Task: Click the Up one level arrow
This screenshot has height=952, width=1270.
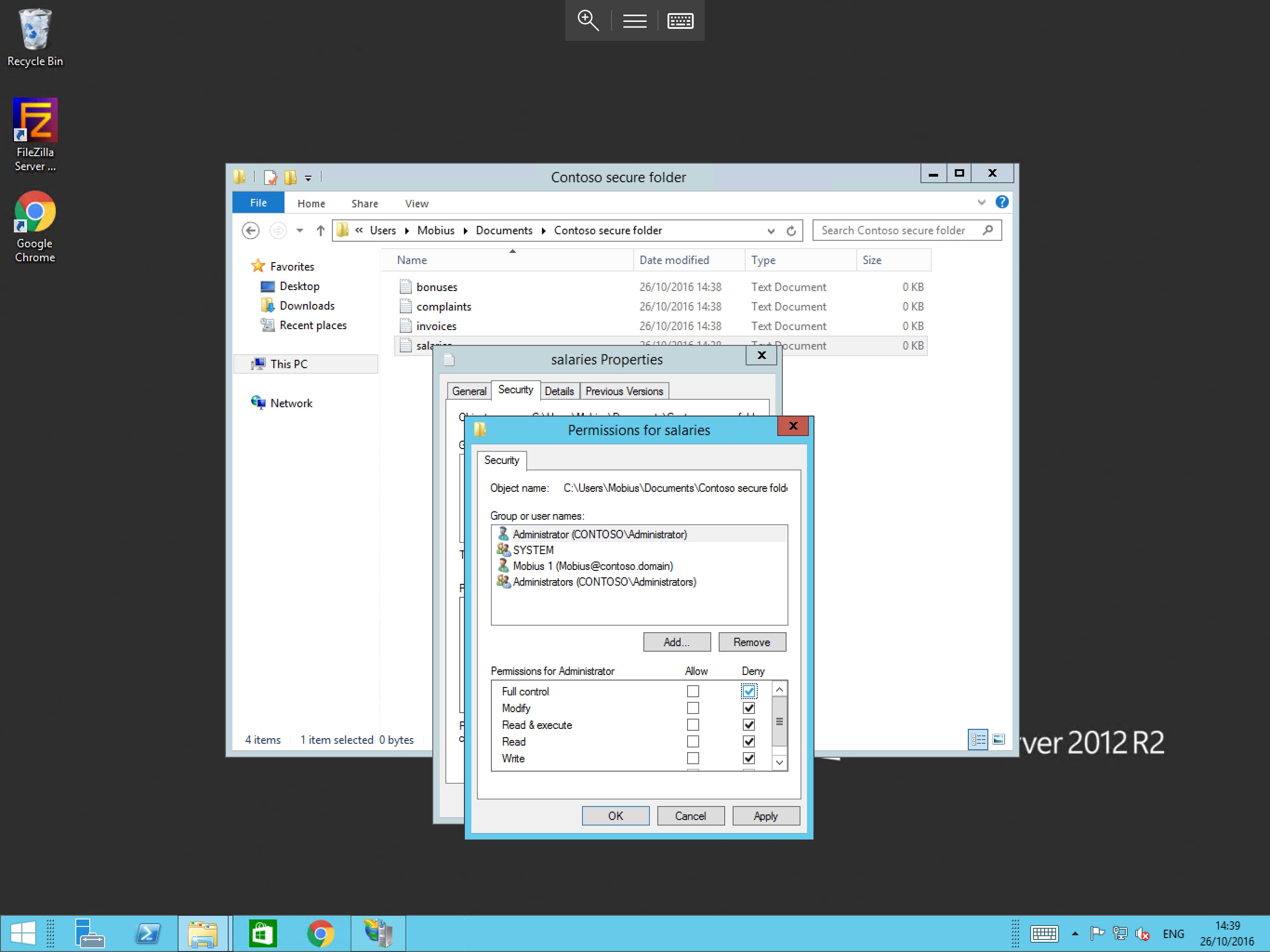Action: tap(320, 231)
